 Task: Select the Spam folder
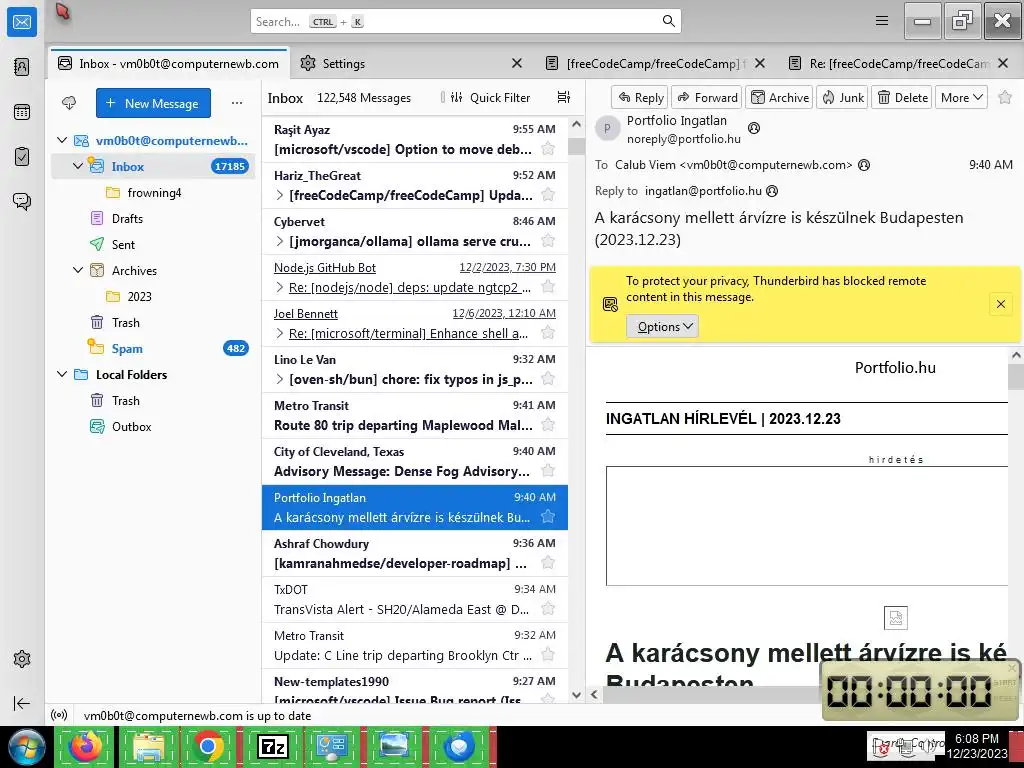pos(153,348)
